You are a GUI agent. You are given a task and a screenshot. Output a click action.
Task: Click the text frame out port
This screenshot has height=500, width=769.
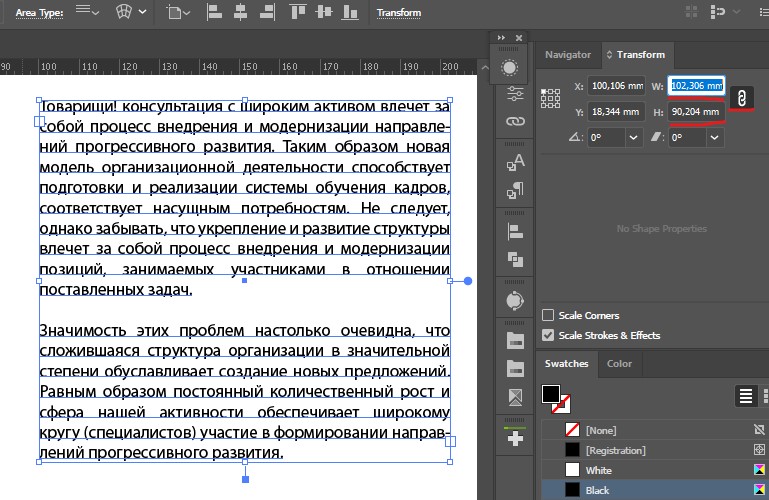[450, 442]
